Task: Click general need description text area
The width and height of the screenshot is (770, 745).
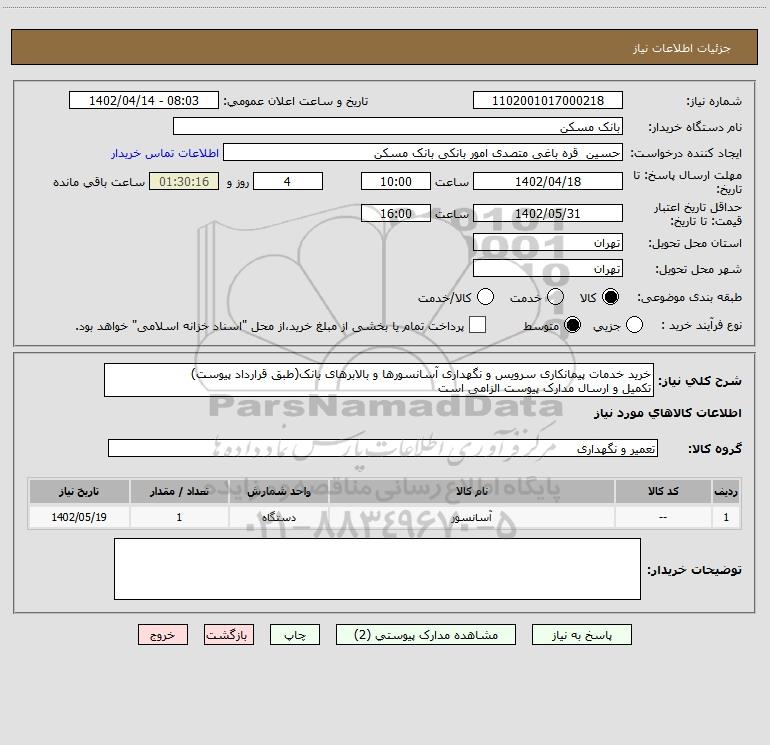Action: 379,381
